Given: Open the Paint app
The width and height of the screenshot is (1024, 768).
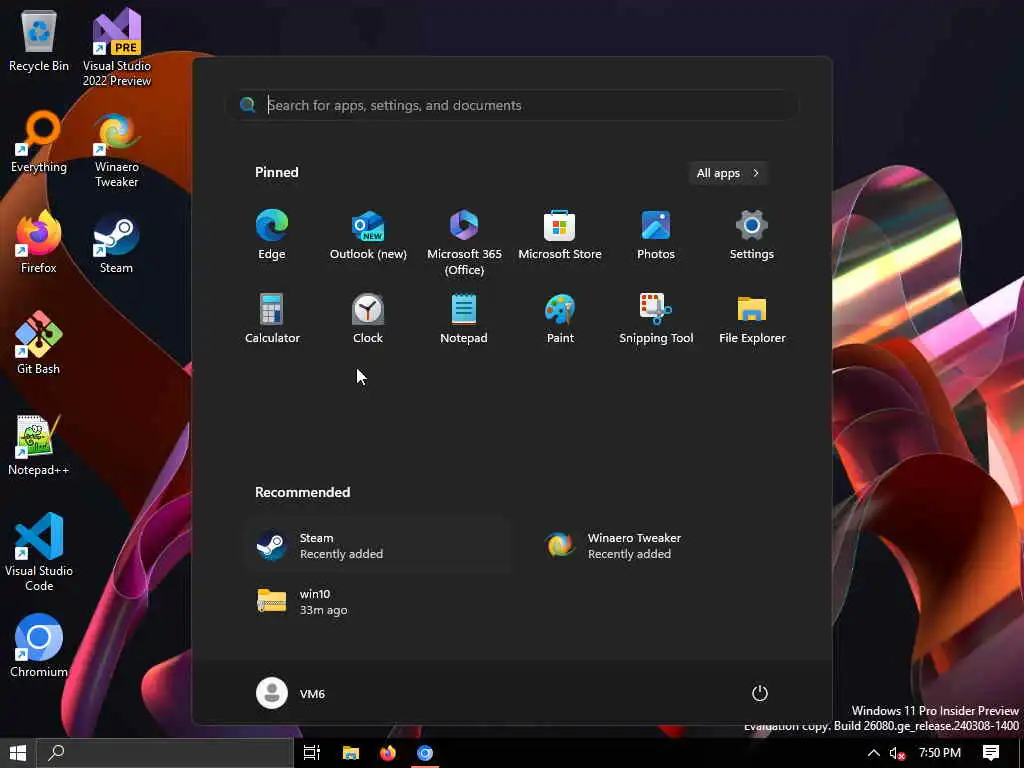Looking at the screenshot, I should click(560, 319).
